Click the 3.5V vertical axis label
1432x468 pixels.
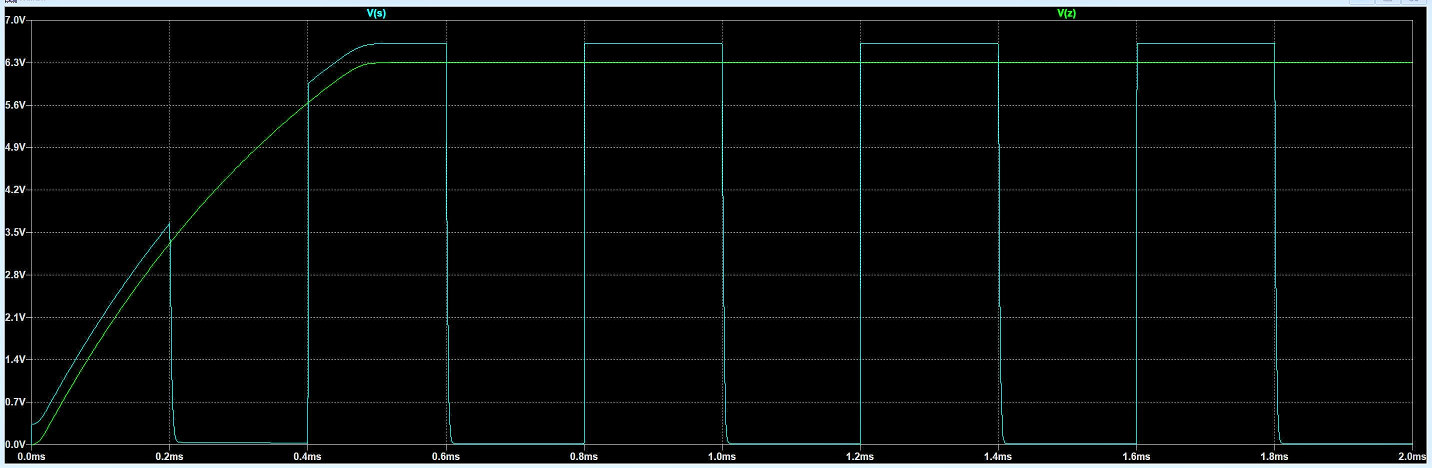click(16, 232)
